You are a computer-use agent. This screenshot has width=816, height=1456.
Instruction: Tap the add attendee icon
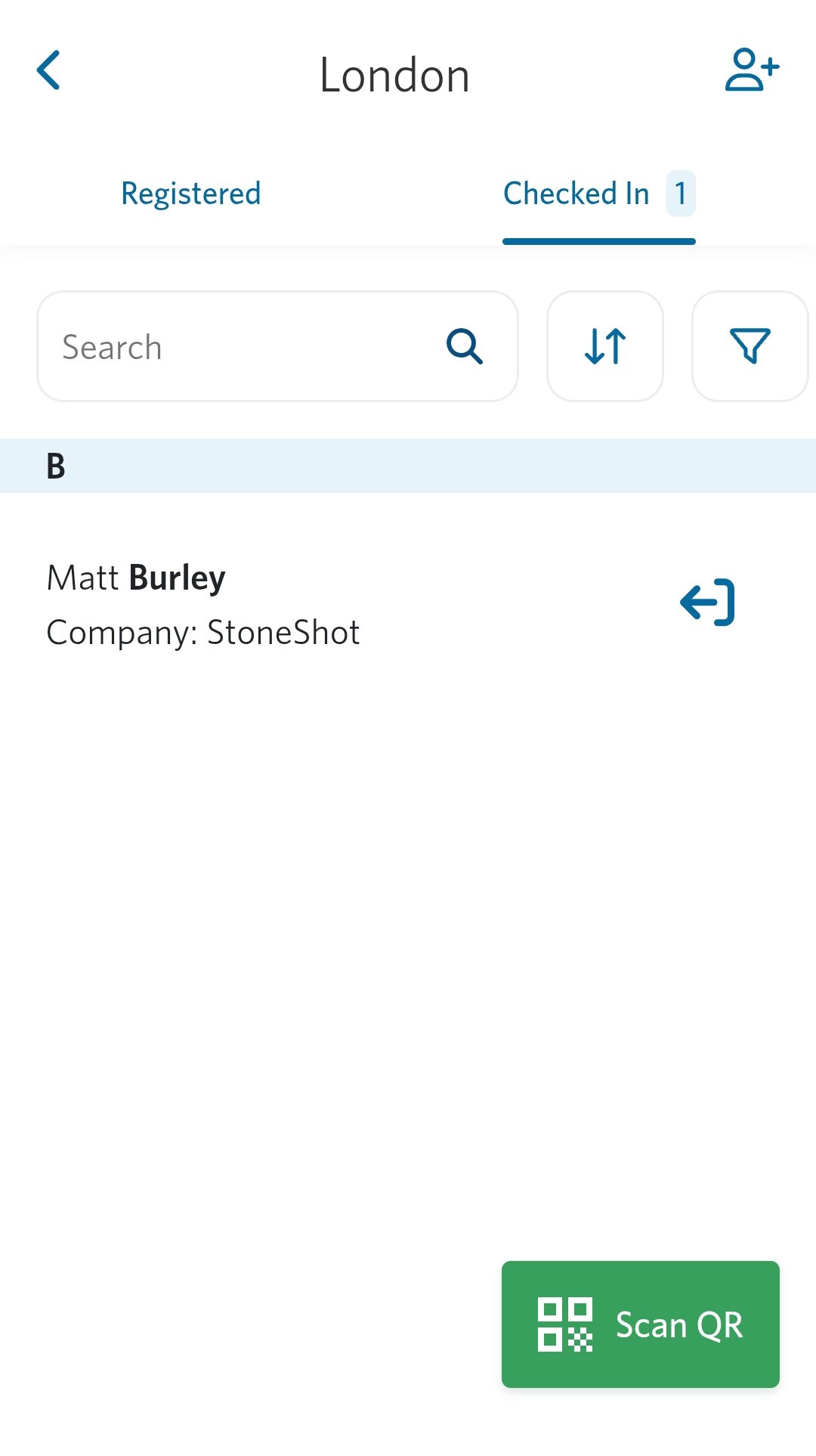pyautogui.click(x=751, y=70)
